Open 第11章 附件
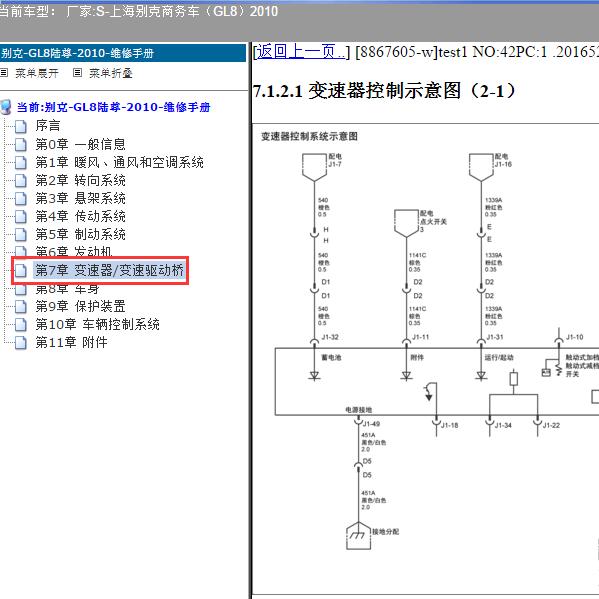Image resolution: width=599 pixels, height=599 pixels. pos(71,342)
